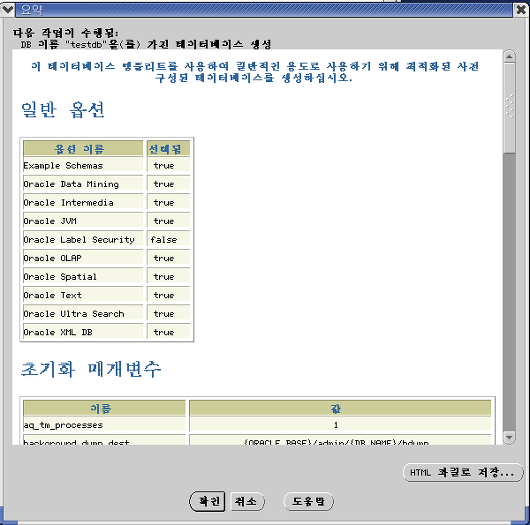Click the 초기화 매개변수 section heading
The height and width of the screenshot is (525, 530).
pyautogui.click(x=91, y=369)
